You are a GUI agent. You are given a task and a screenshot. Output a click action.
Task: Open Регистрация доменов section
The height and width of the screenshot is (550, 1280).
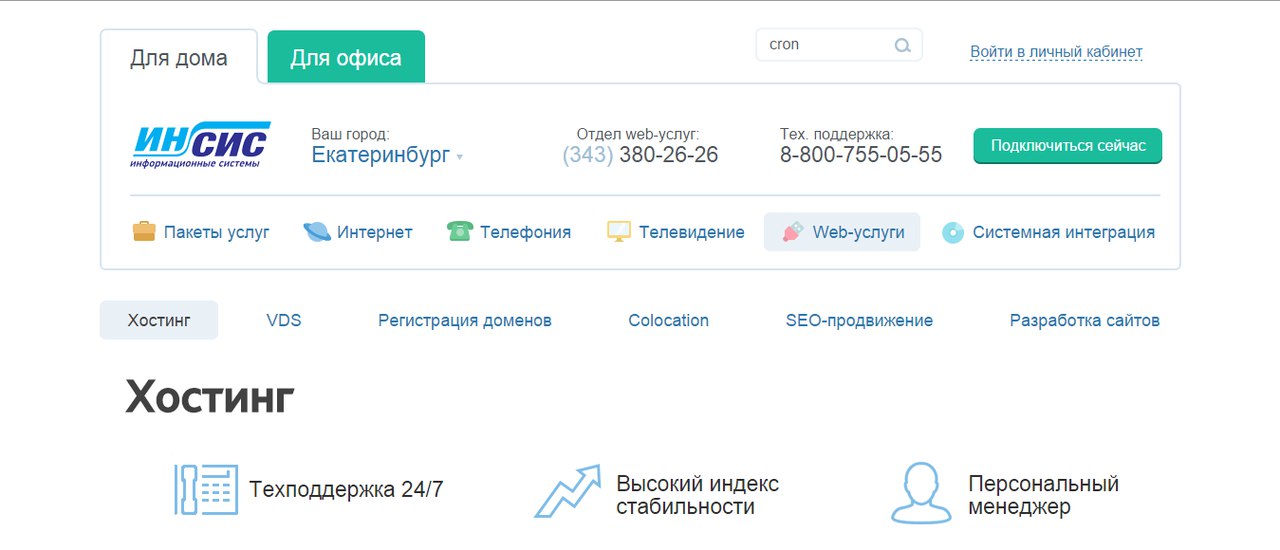465,321
